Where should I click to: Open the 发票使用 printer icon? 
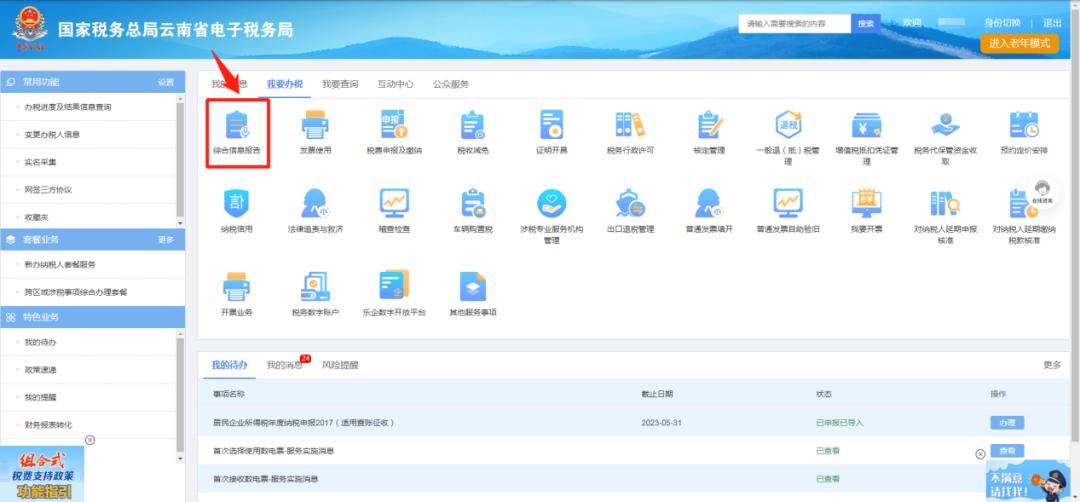pyautogui.click(x=315, y=125)
